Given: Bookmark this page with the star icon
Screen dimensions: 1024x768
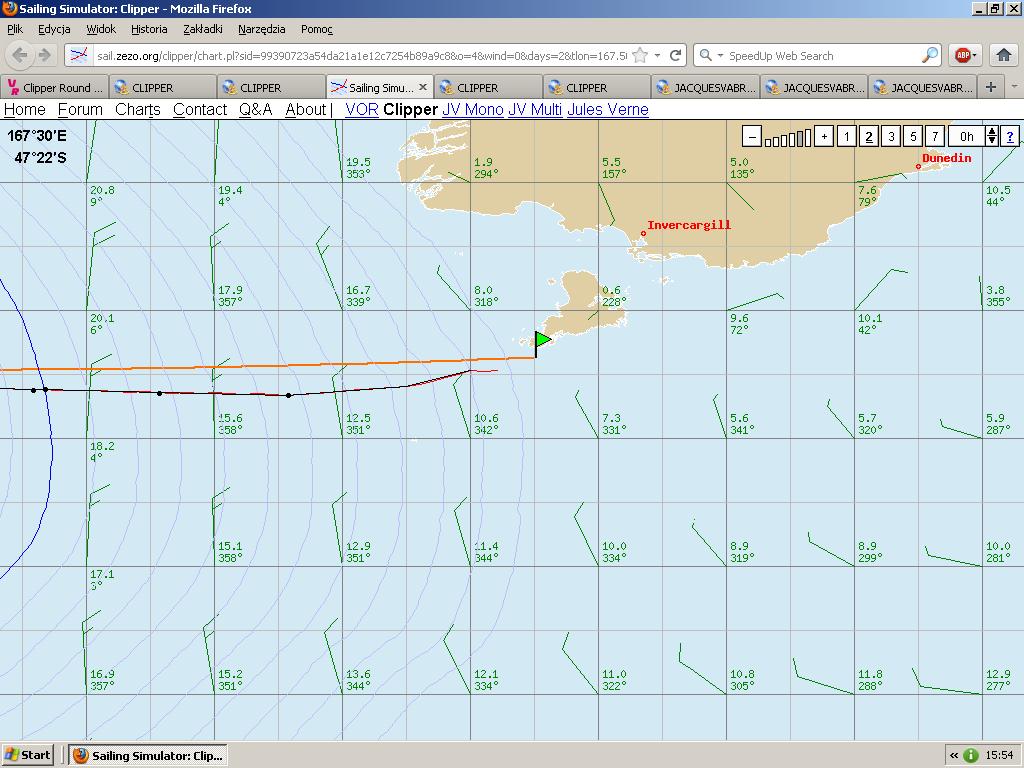Looking at the screenshot, I should 641,56.
